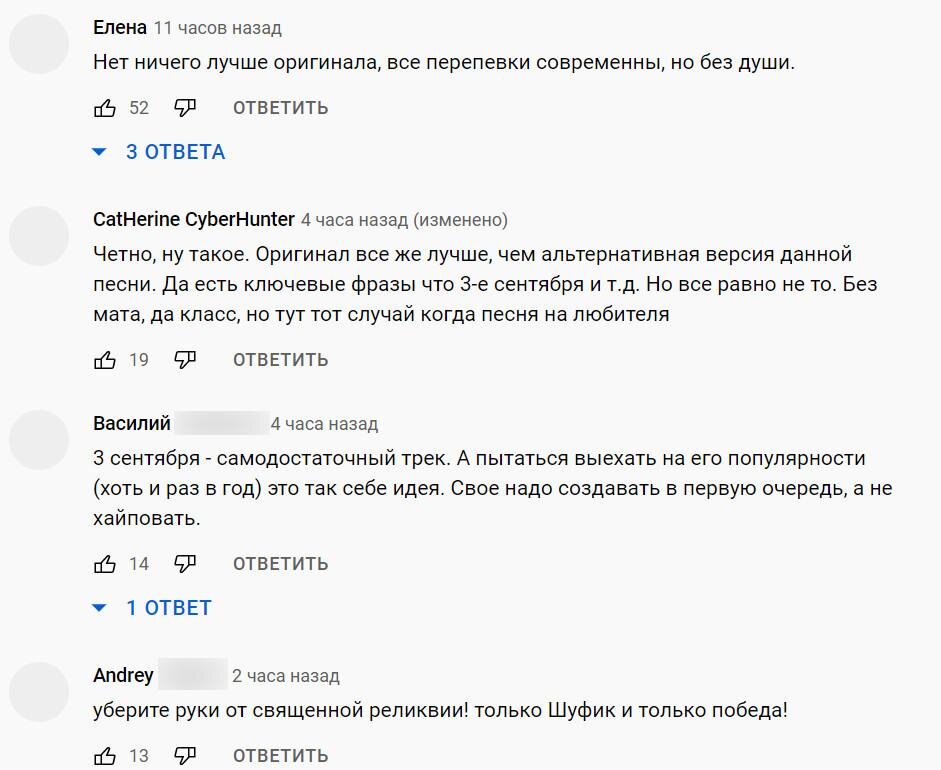Expand the 3 ОТВЕТА replies under Елена's comment
This screenshot has width=941, height=770.
[x=177, y=151]
